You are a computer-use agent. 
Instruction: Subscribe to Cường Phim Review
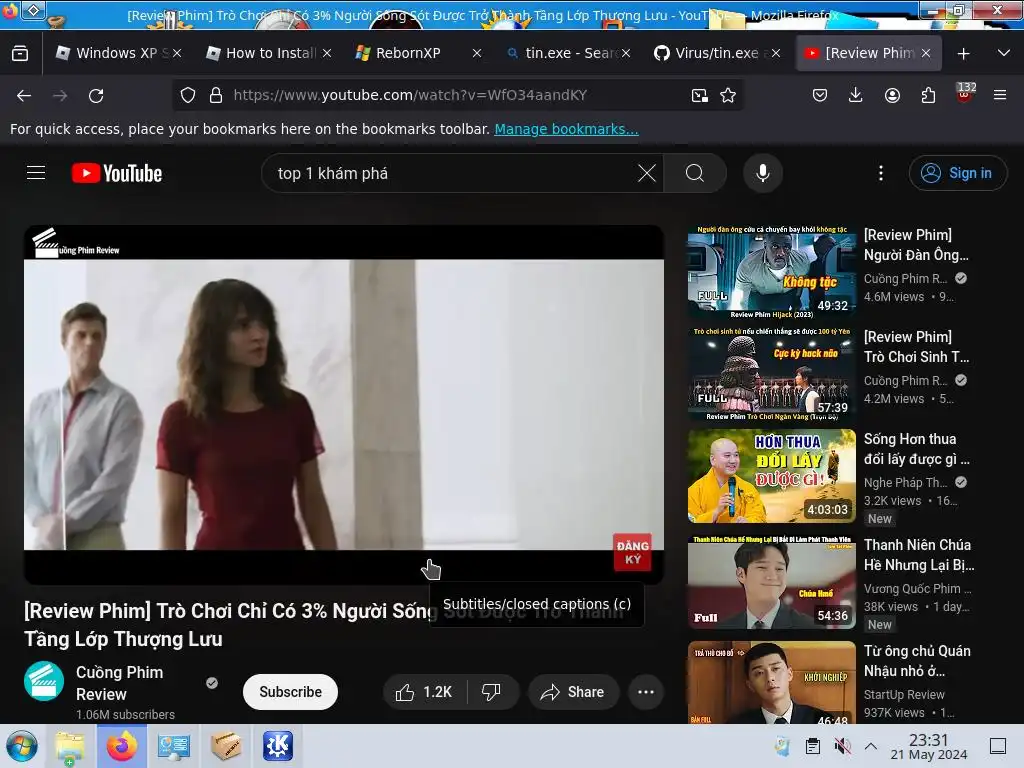[x=291, y=692]
